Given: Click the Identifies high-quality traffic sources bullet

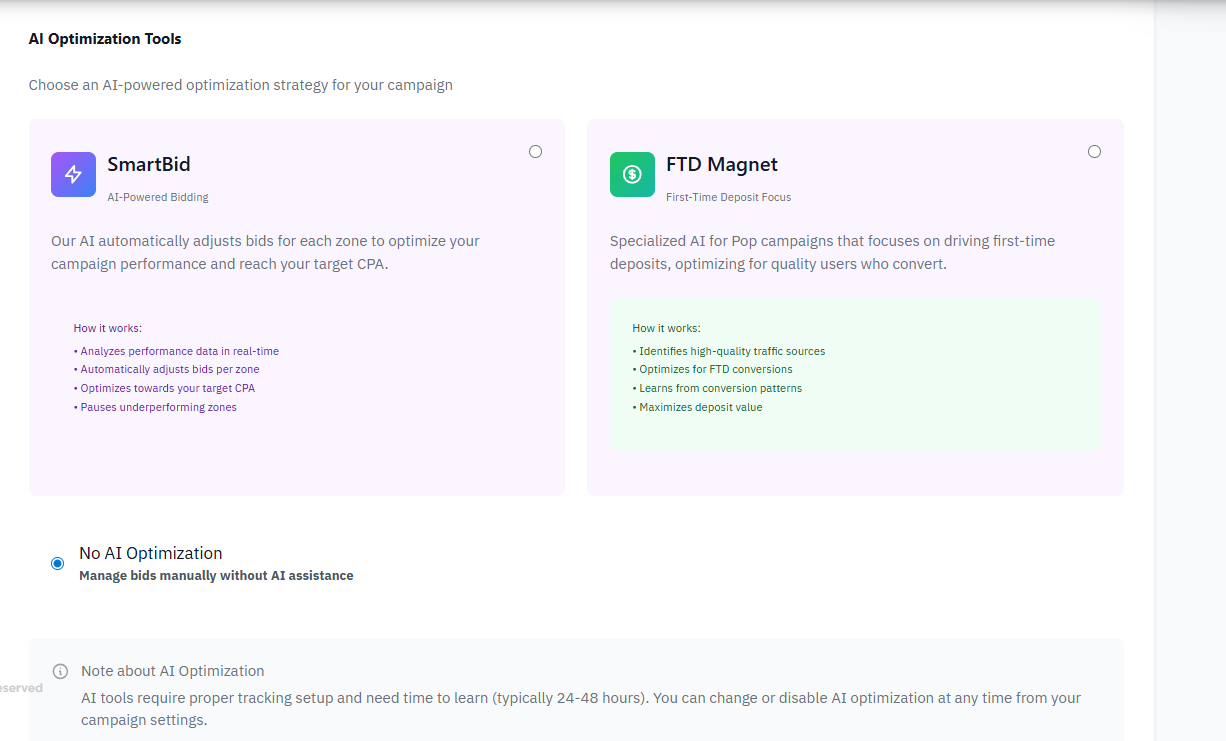Looking at the screenshot, I should point(729,351).
